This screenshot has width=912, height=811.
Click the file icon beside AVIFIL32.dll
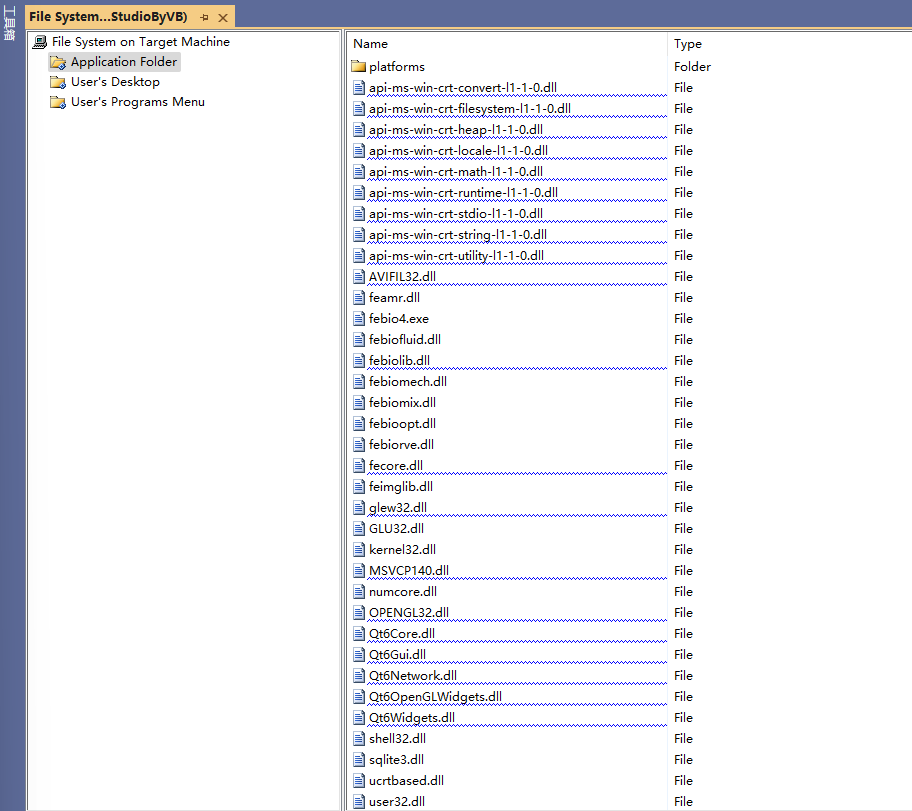pos(359,277)
